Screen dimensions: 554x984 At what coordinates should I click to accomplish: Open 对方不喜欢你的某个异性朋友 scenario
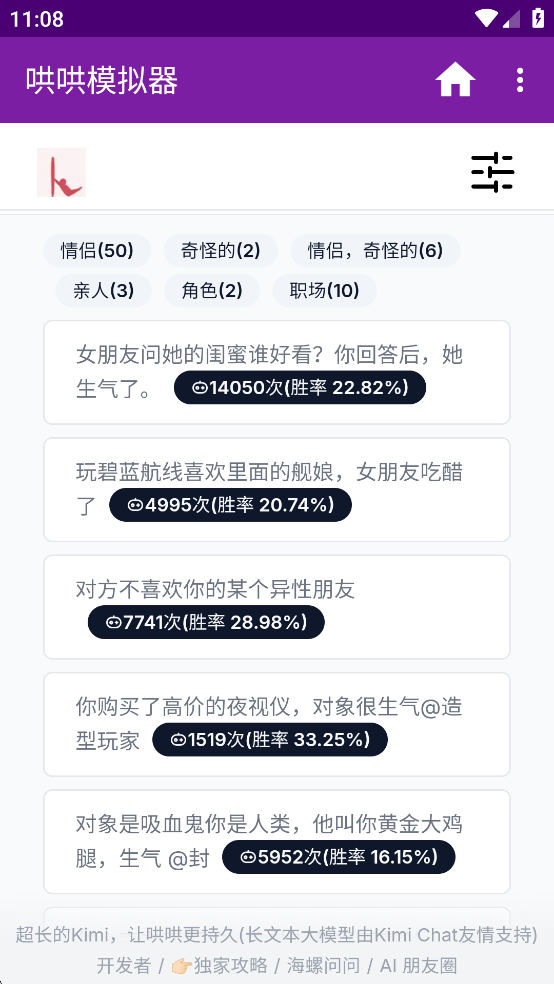(277, 607)
